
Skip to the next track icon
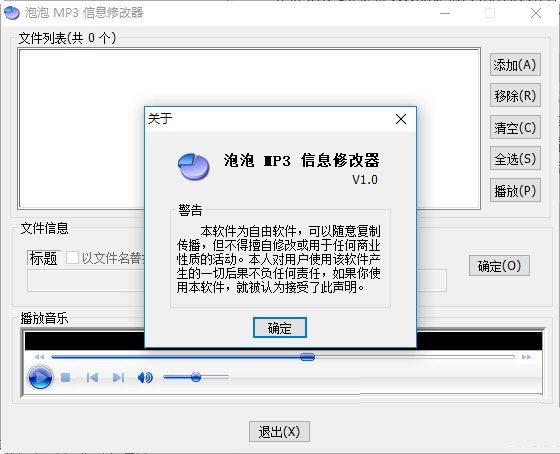[118, 377]
